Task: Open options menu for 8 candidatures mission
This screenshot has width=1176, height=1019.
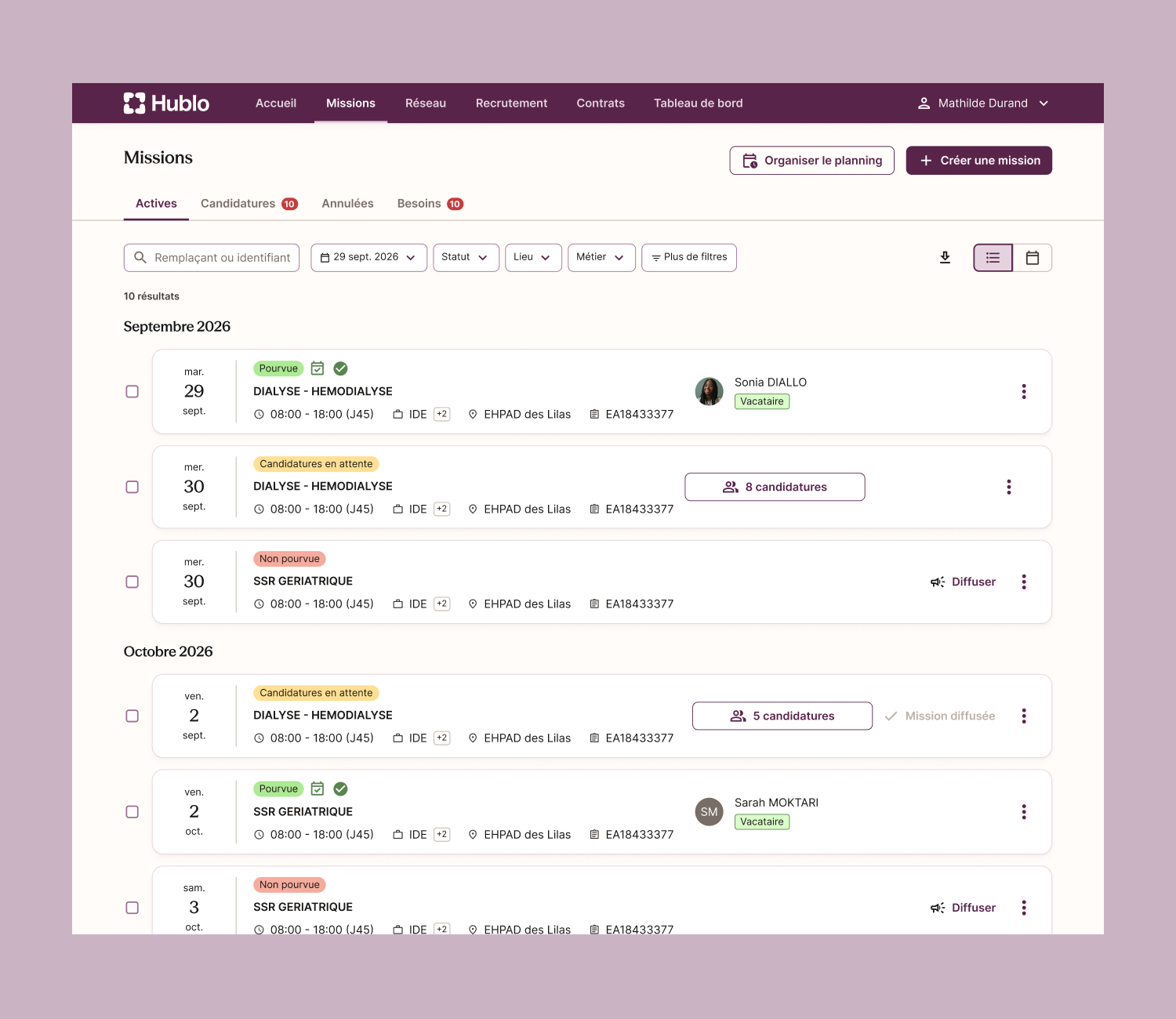Action: tap(1009, 487)
